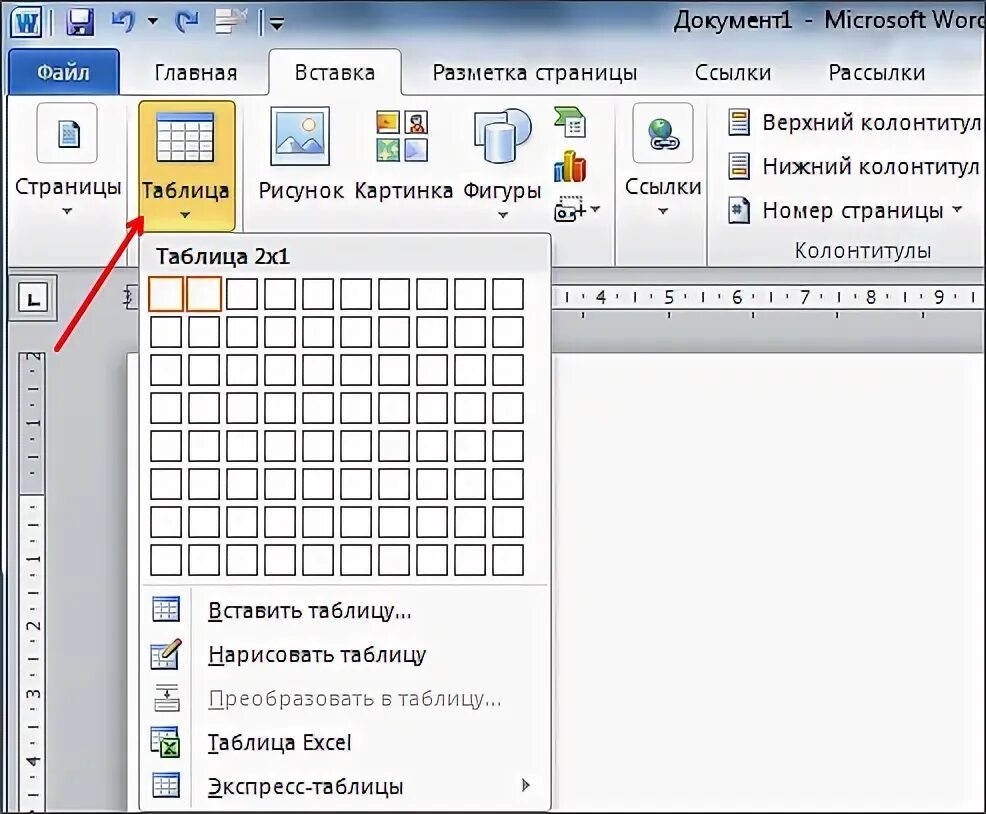Click the Нижний колонтитул page icon

[x=739, y=167]
